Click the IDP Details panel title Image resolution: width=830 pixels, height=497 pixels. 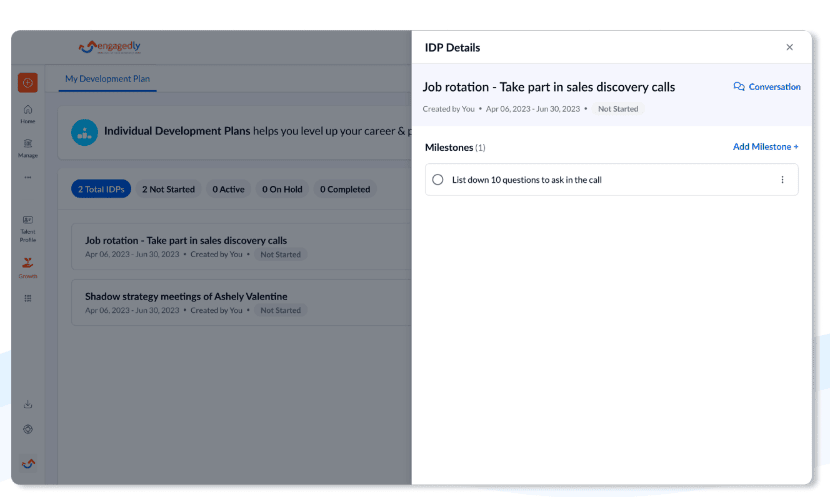tap(453, 48)
